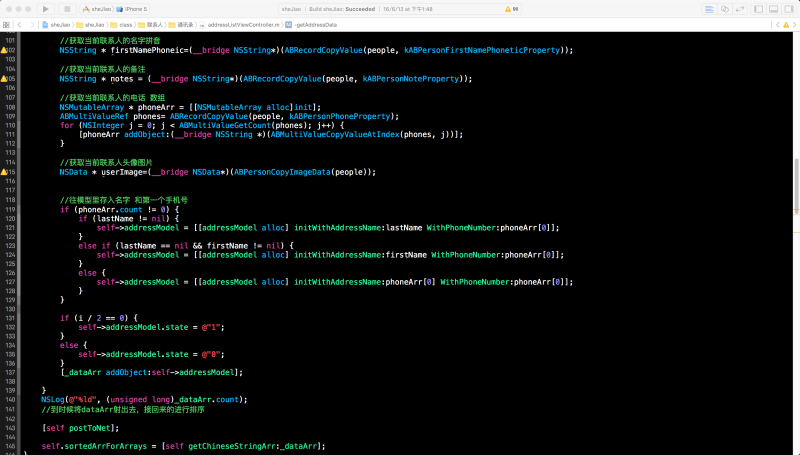Go forward in jump bar history
This screenshot has height=455, width=800.
(x=31, y=22)
